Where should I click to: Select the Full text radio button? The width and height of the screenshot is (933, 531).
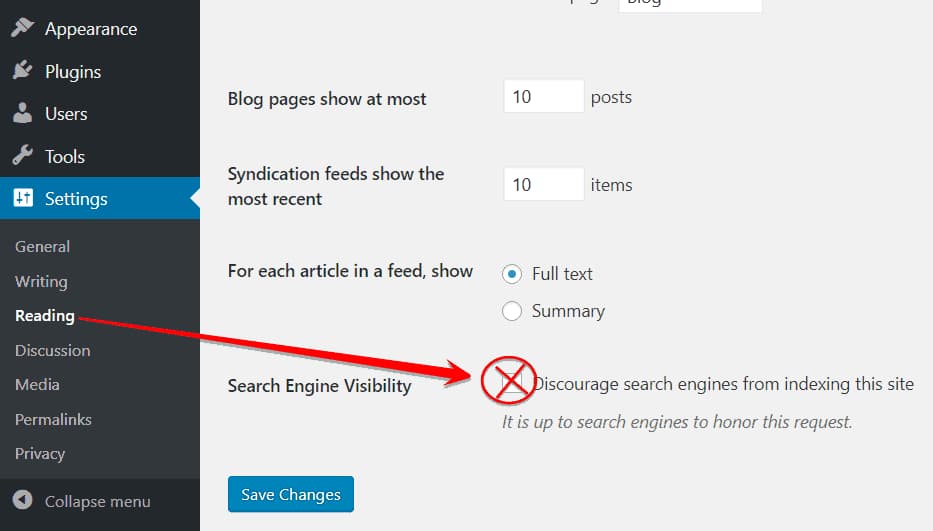click(x=512, y=274)
